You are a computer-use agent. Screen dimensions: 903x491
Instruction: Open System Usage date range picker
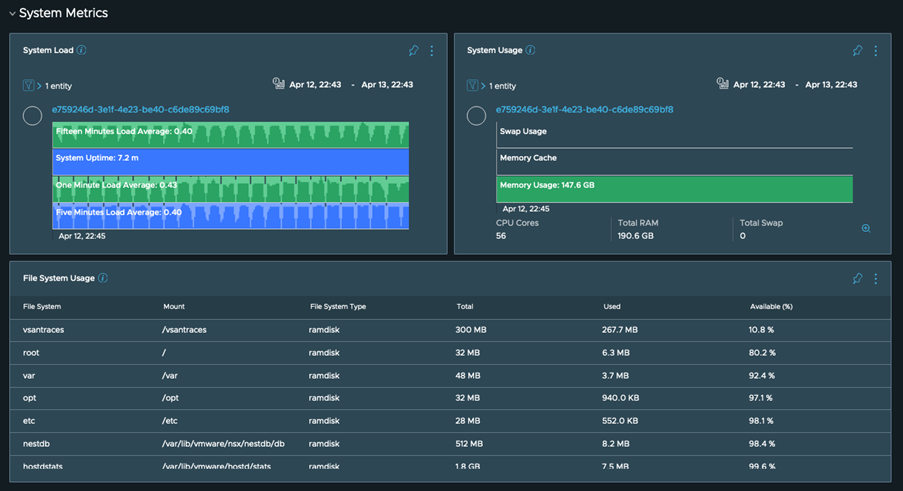pos(723,85)
